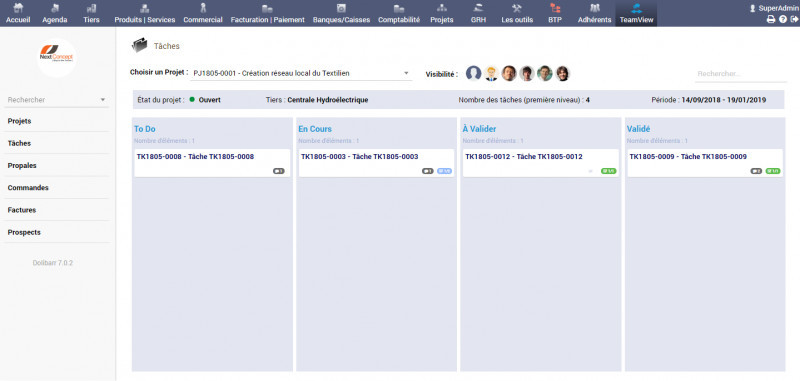The image size is (800, 381).
Task: Click comment badge on TK1805-0009 card
Action: [756, 171]
